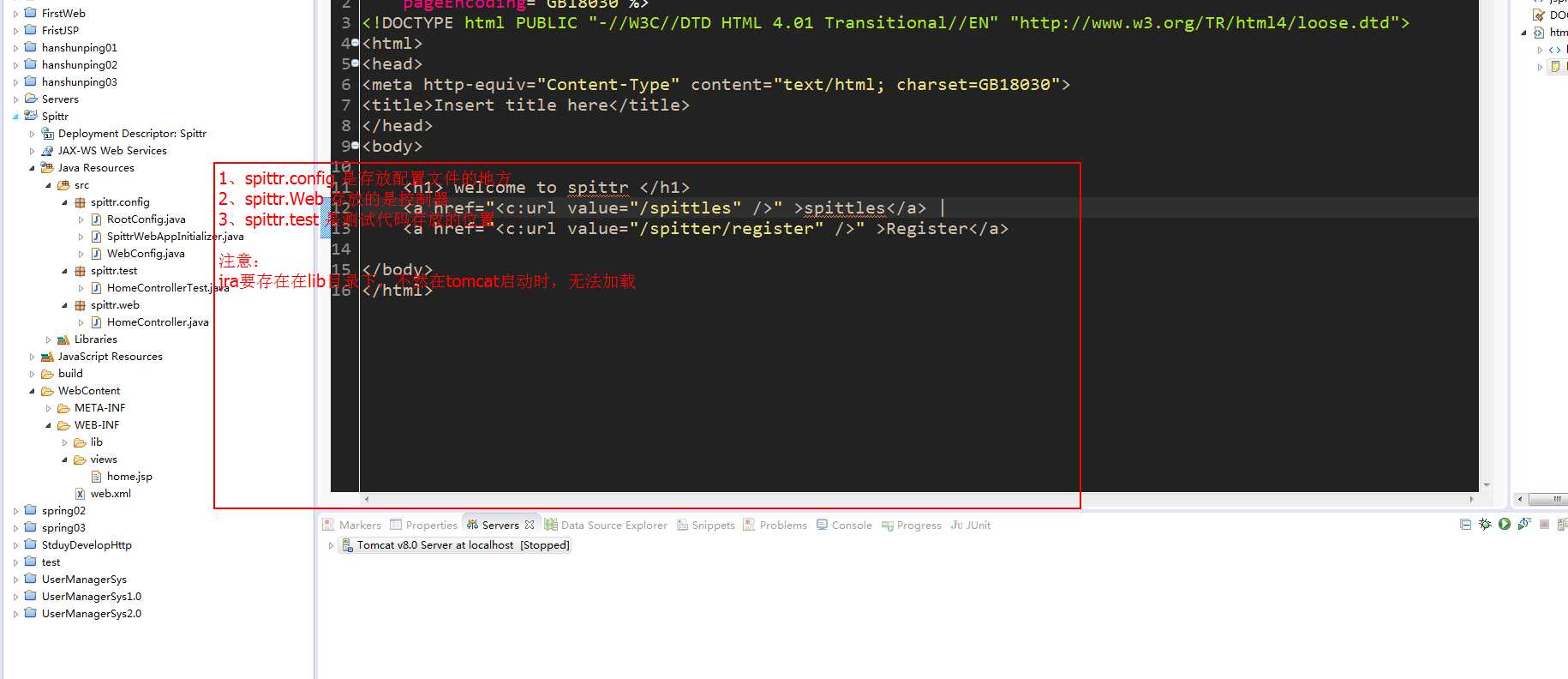1568x679 pixels.
Task: Click the Spittr project icon
Action: [x=31, y=116]
